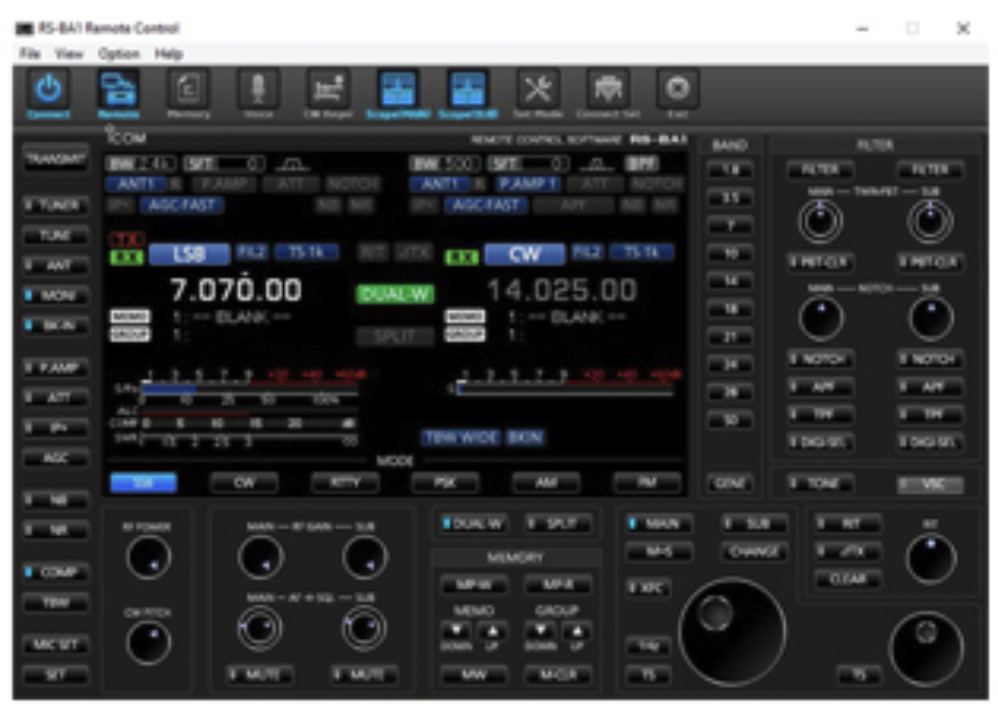Toggle the COMP speech compressor
The image size is (998, 712).
tap(56, 572)
